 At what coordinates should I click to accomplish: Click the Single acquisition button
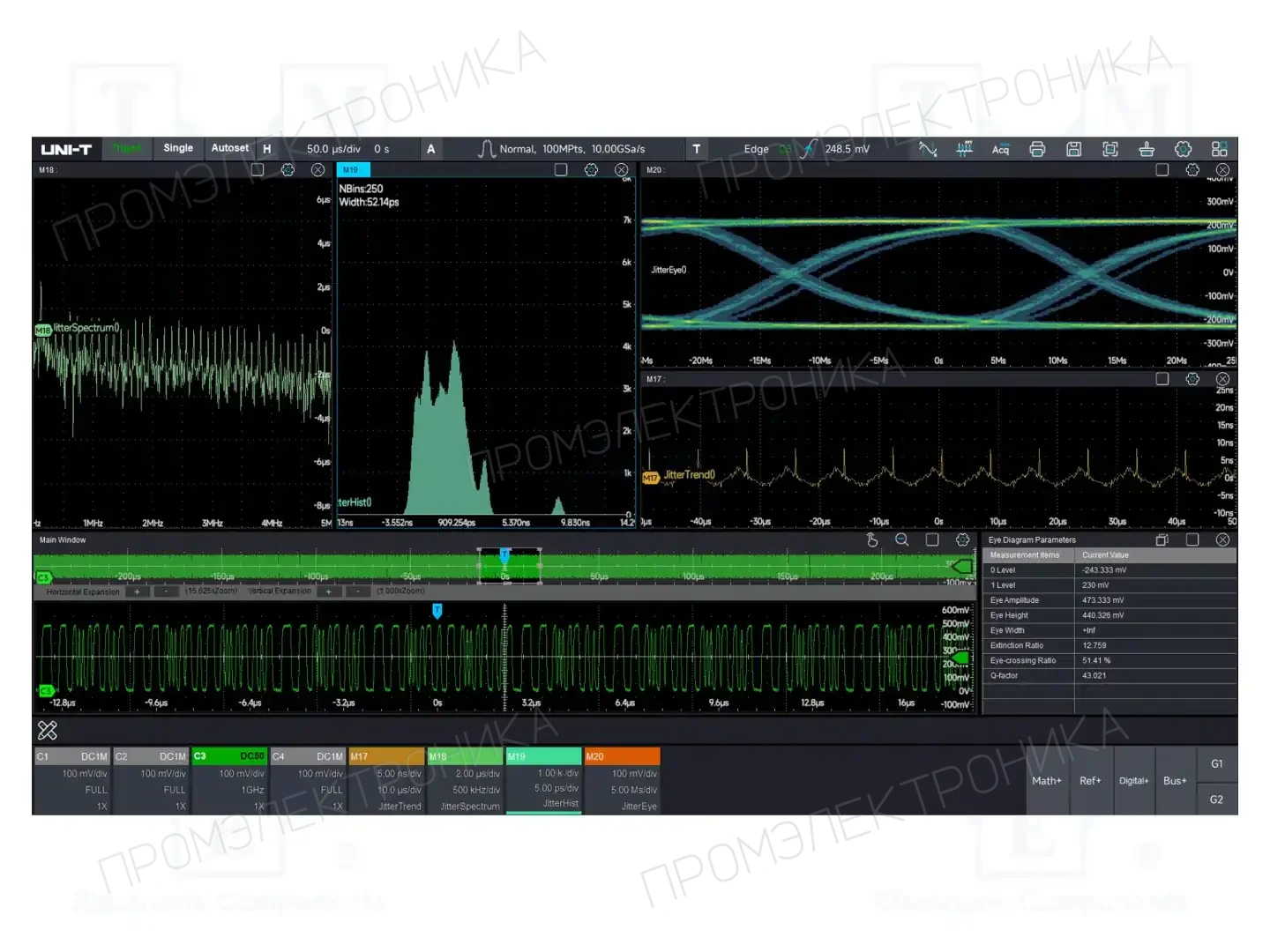click(x=178, y=148)
